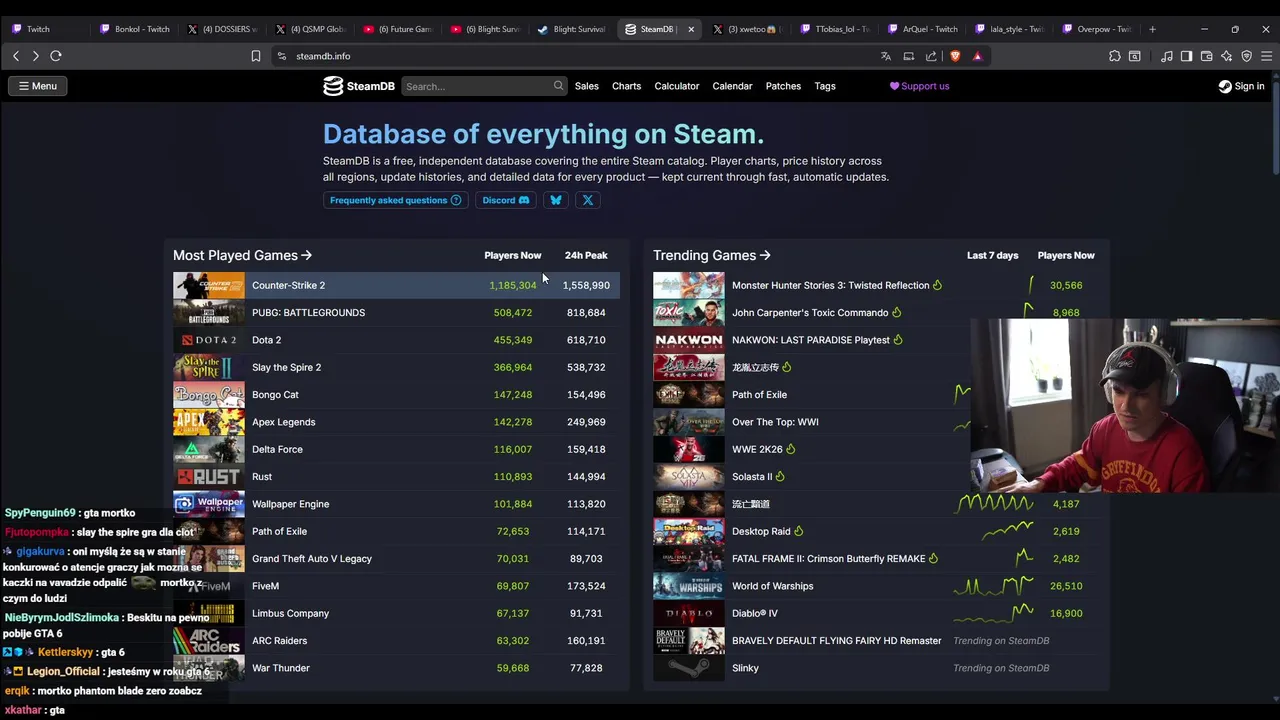Open the Leo AI sparkle icon

[x=1226, y=56]
